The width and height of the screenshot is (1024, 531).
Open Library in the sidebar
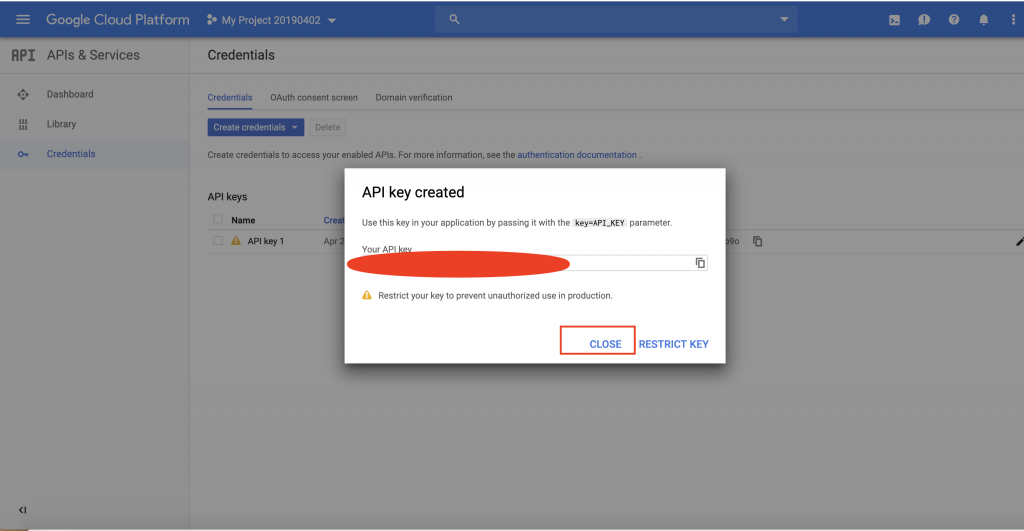61,124
